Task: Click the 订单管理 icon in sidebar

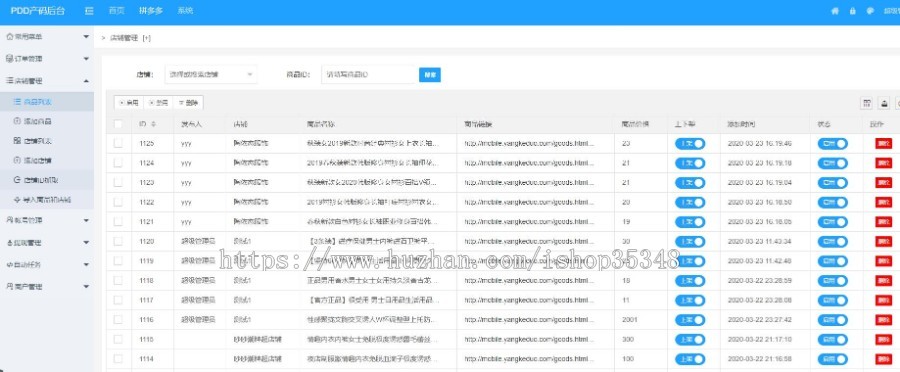Action: 9,59
